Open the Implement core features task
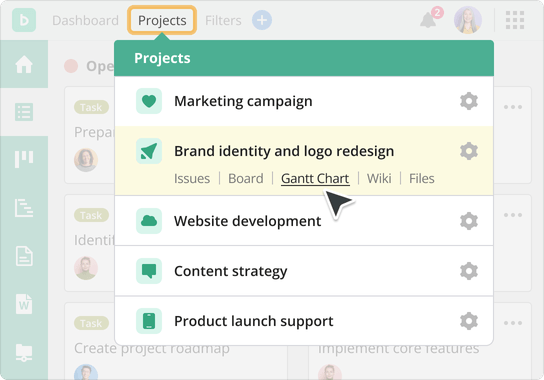544x380 pixels. coord(399,348)
